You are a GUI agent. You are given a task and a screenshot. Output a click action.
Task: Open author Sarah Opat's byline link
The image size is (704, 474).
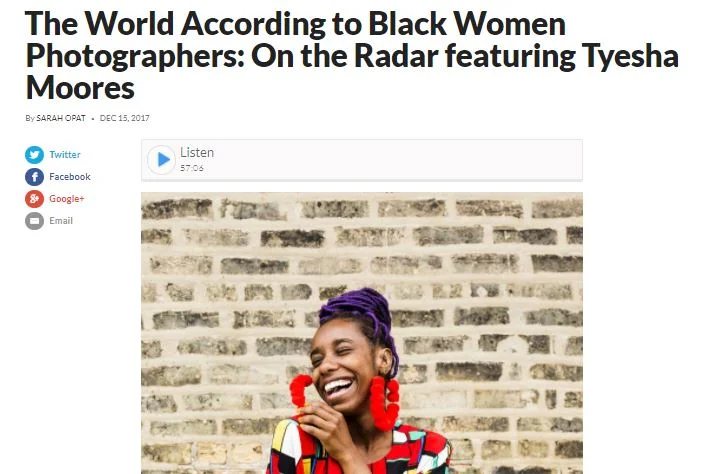61,118
